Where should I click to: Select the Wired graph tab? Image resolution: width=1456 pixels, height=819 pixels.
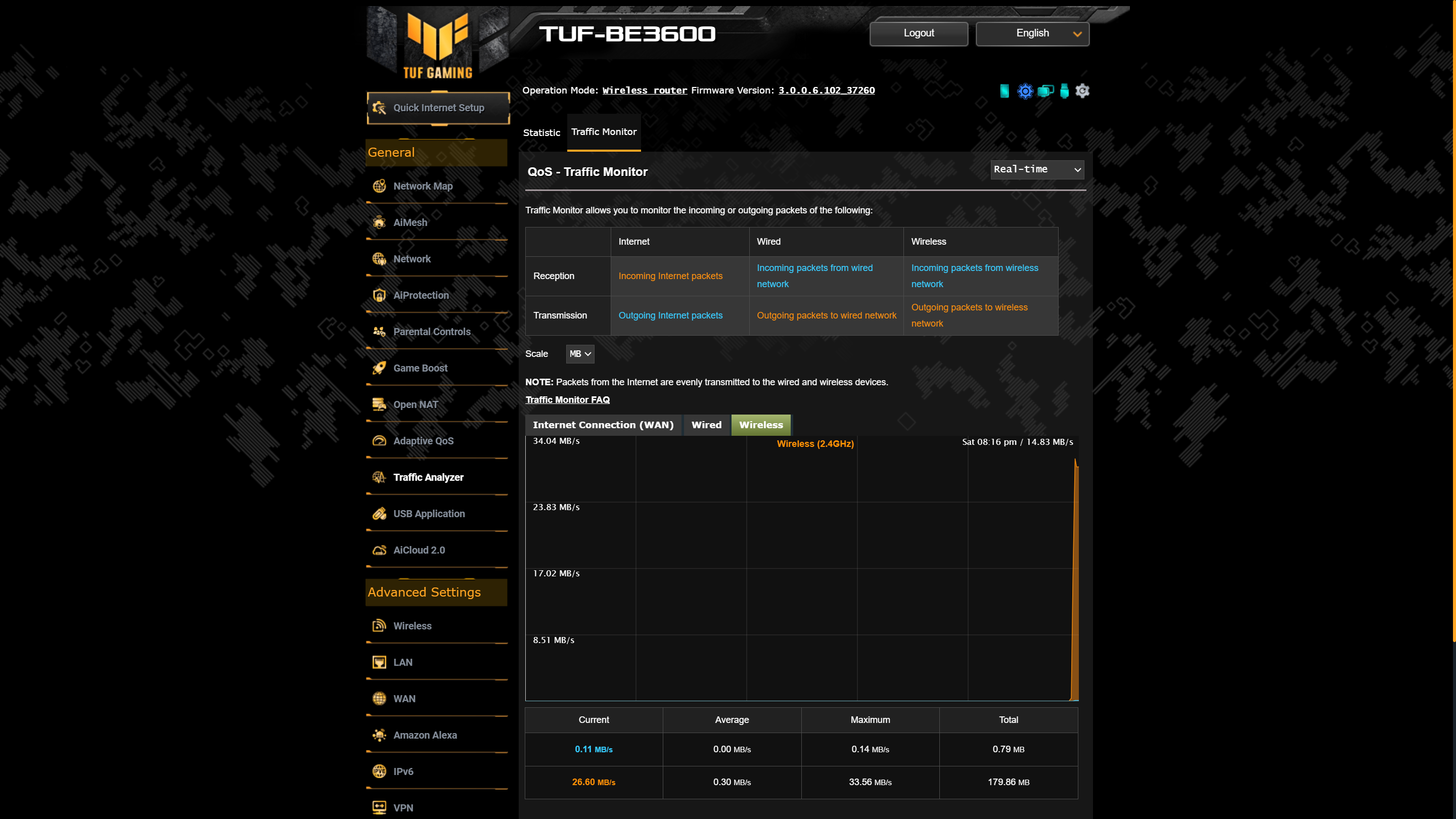pos(707,425)
